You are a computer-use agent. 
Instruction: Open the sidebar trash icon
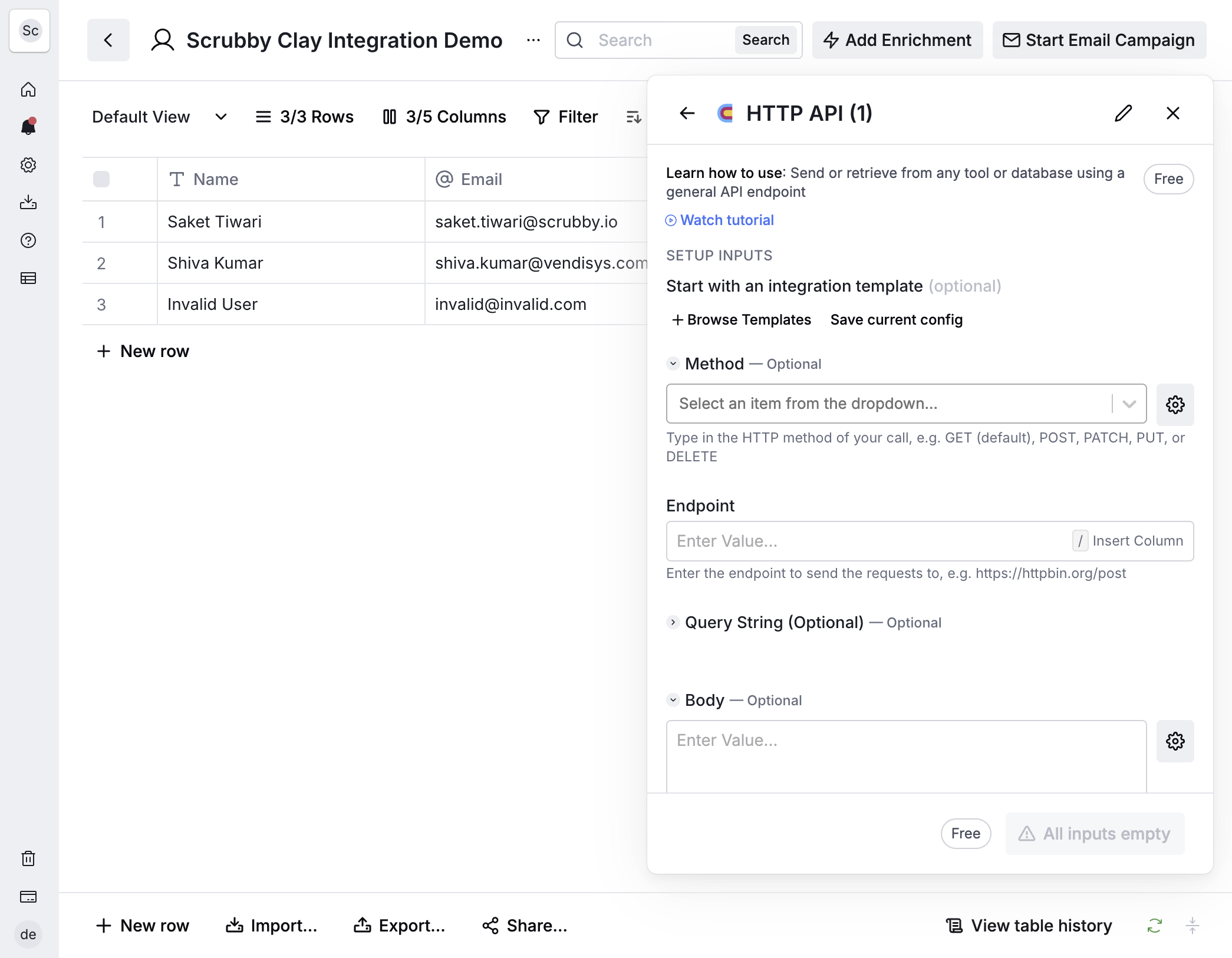pyautogui.click(x=28, y=858)
